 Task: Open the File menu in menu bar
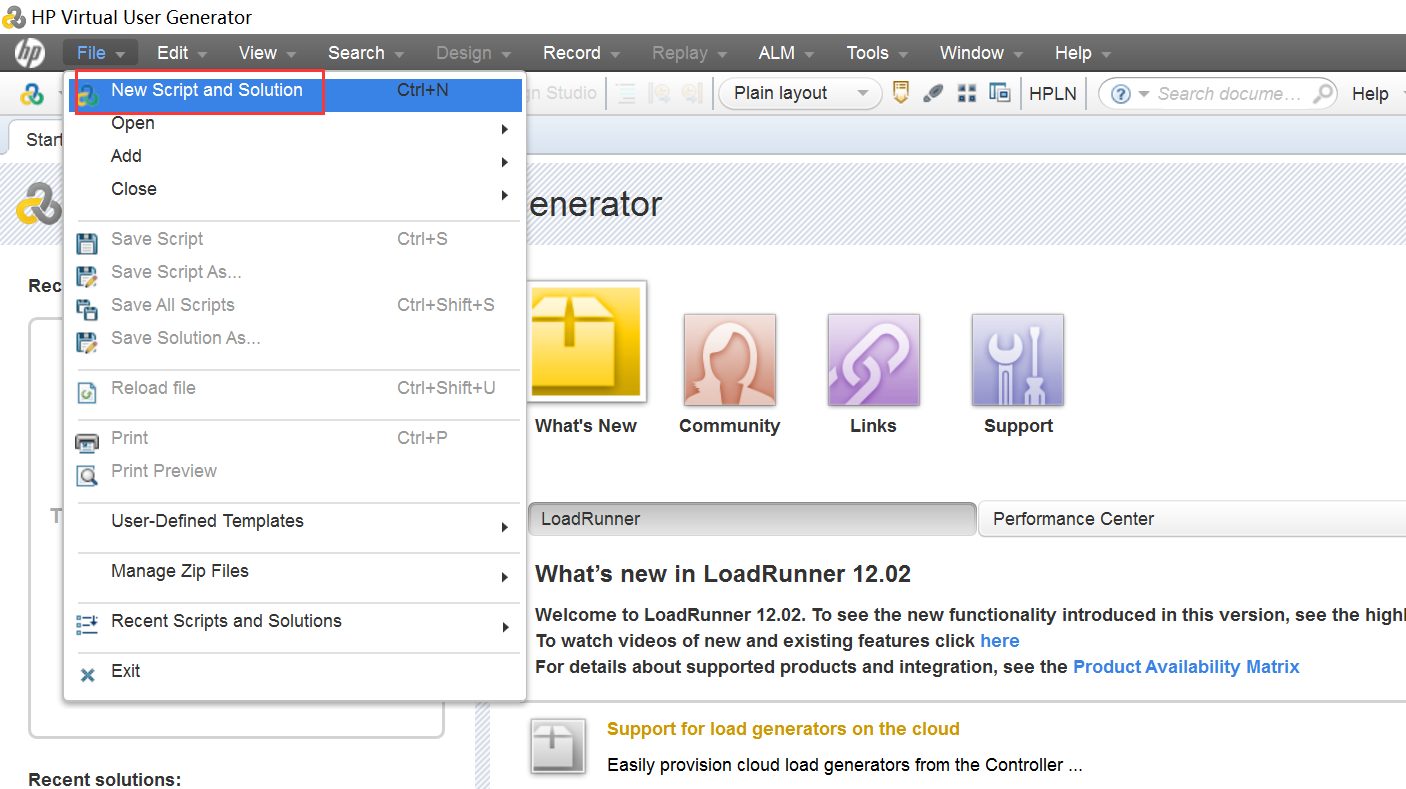(x=100, y=53)
